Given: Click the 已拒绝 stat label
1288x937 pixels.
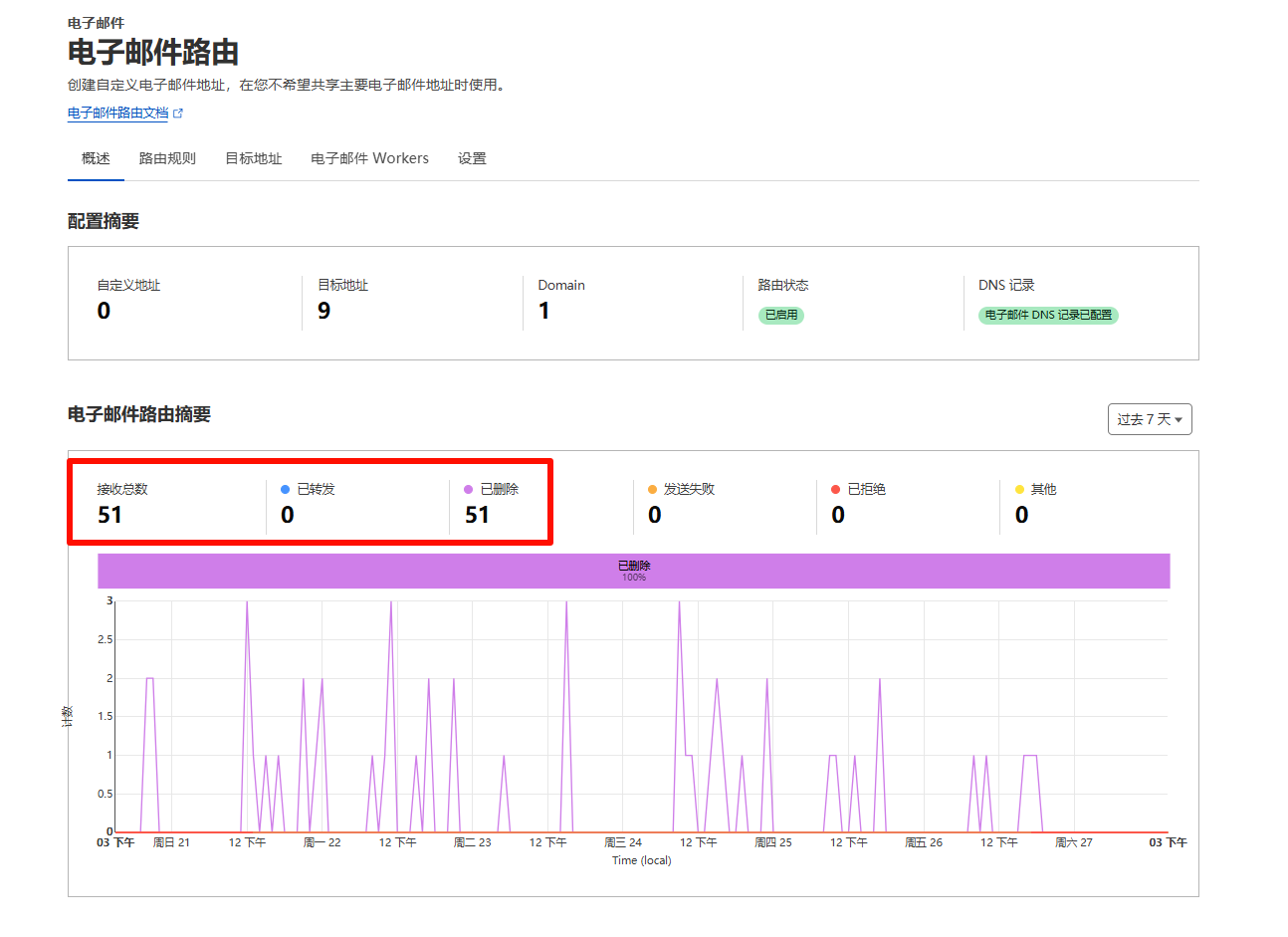Looking at the screenshot, I should pos(866,489).
